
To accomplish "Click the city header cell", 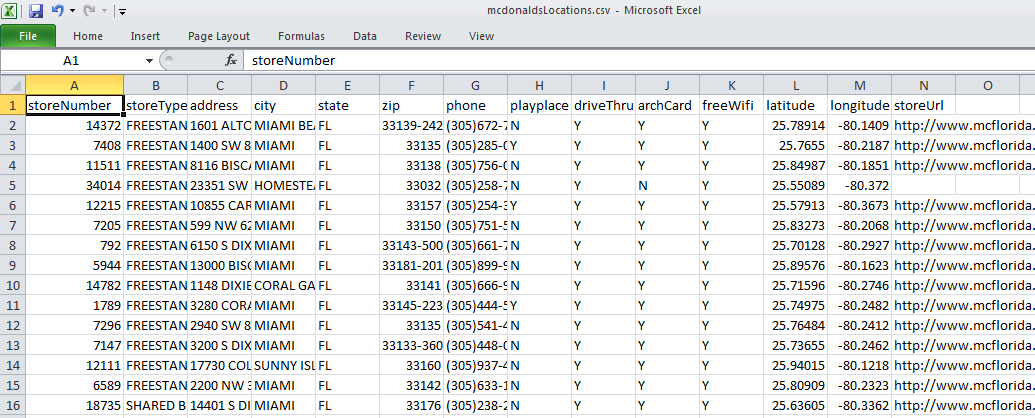I will tap(284, 105).
